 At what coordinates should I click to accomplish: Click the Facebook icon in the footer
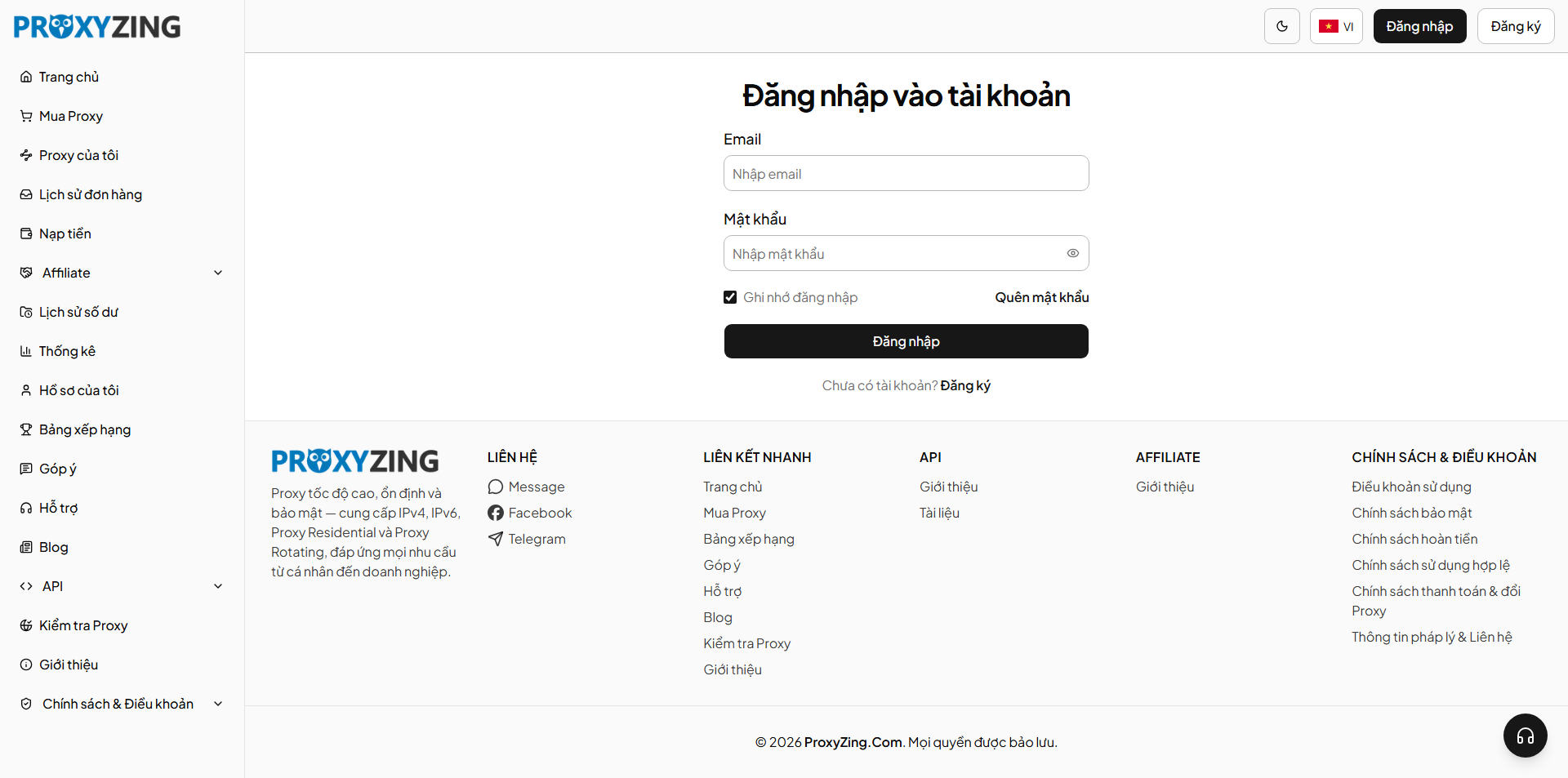495,513
